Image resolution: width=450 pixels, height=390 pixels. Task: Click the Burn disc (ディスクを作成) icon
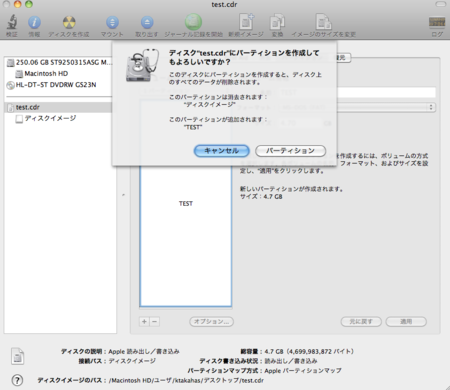69,23
